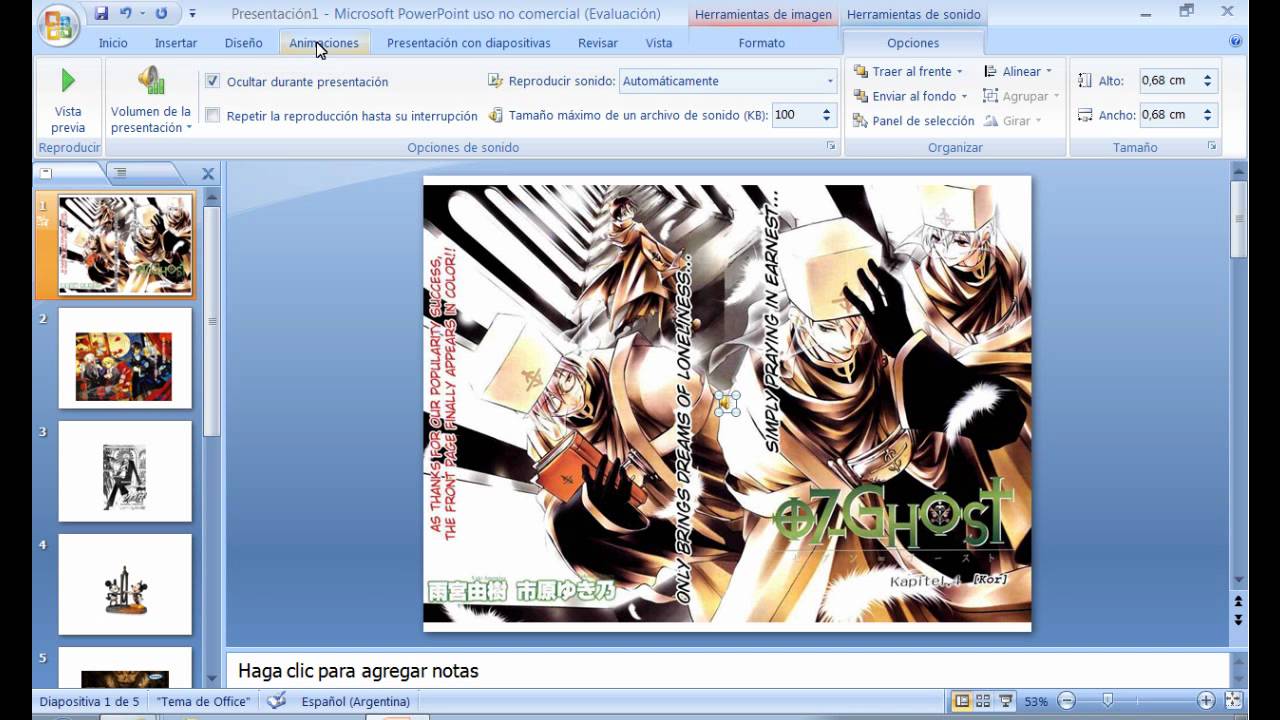Open Volumen de la presentación speaker menu

click(151, 98)
